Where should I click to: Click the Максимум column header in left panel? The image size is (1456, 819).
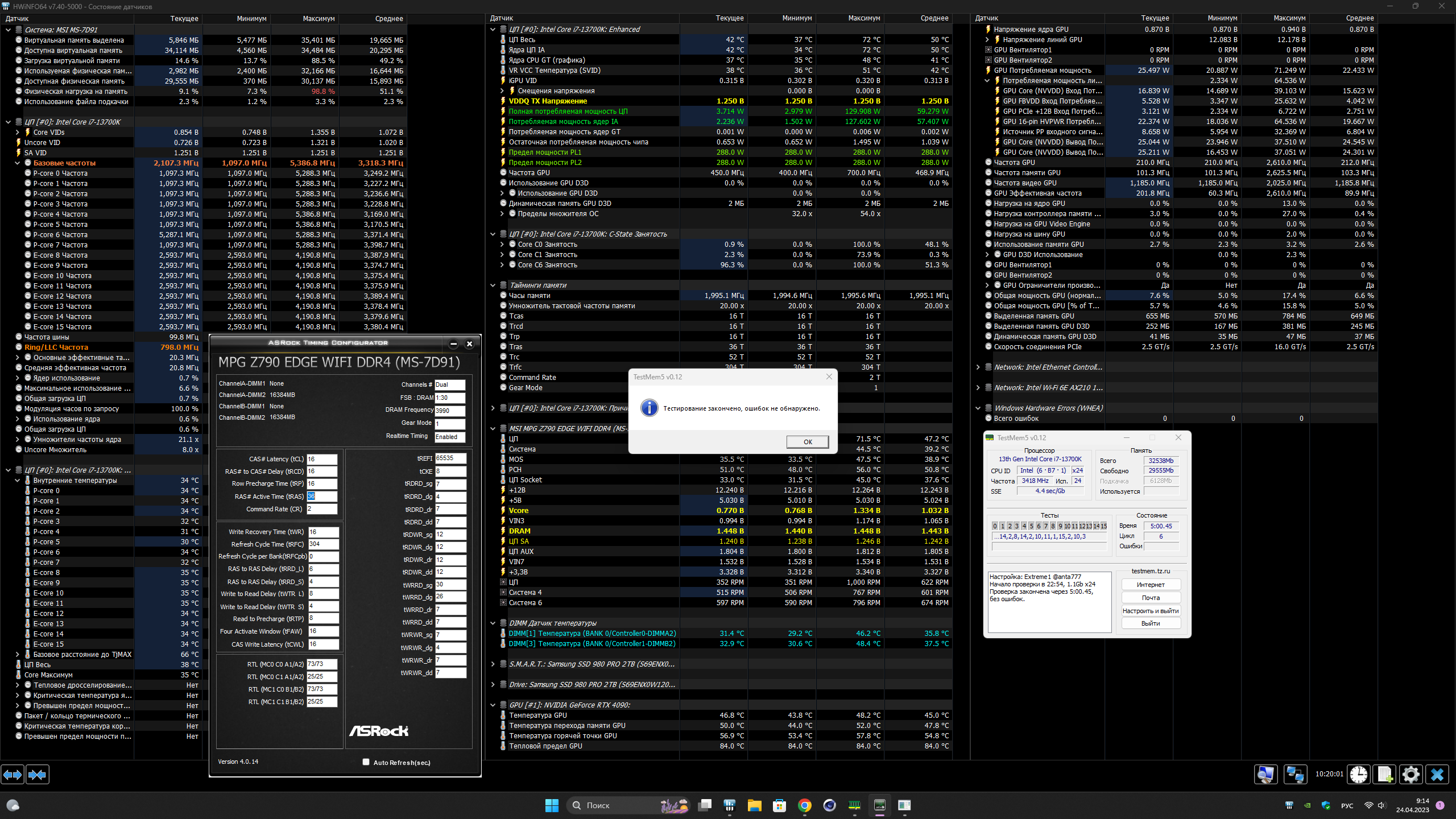tap(318, 18)
